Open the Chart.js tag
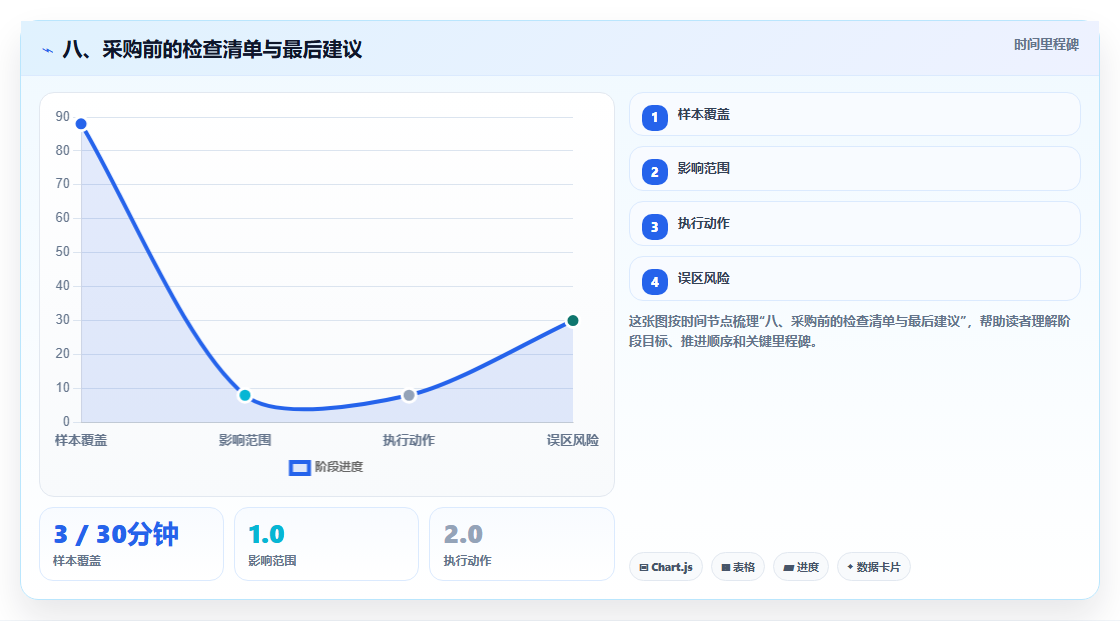 666,567
